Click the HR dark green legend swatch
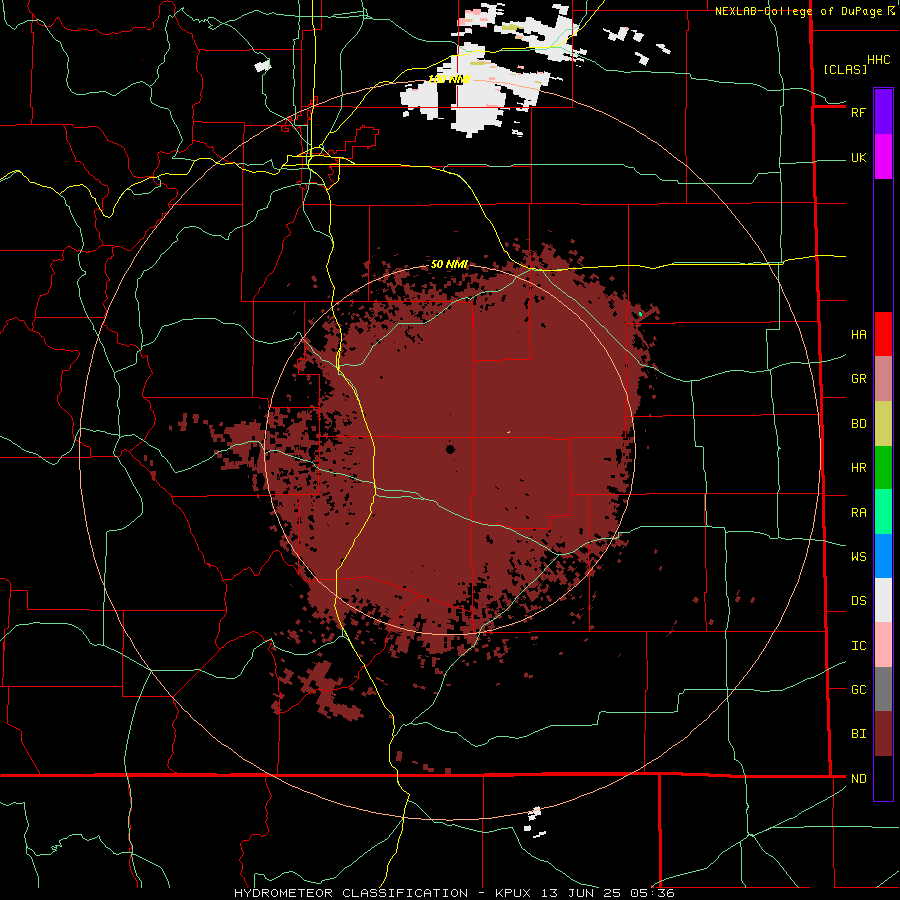 [x=883, y=467]
